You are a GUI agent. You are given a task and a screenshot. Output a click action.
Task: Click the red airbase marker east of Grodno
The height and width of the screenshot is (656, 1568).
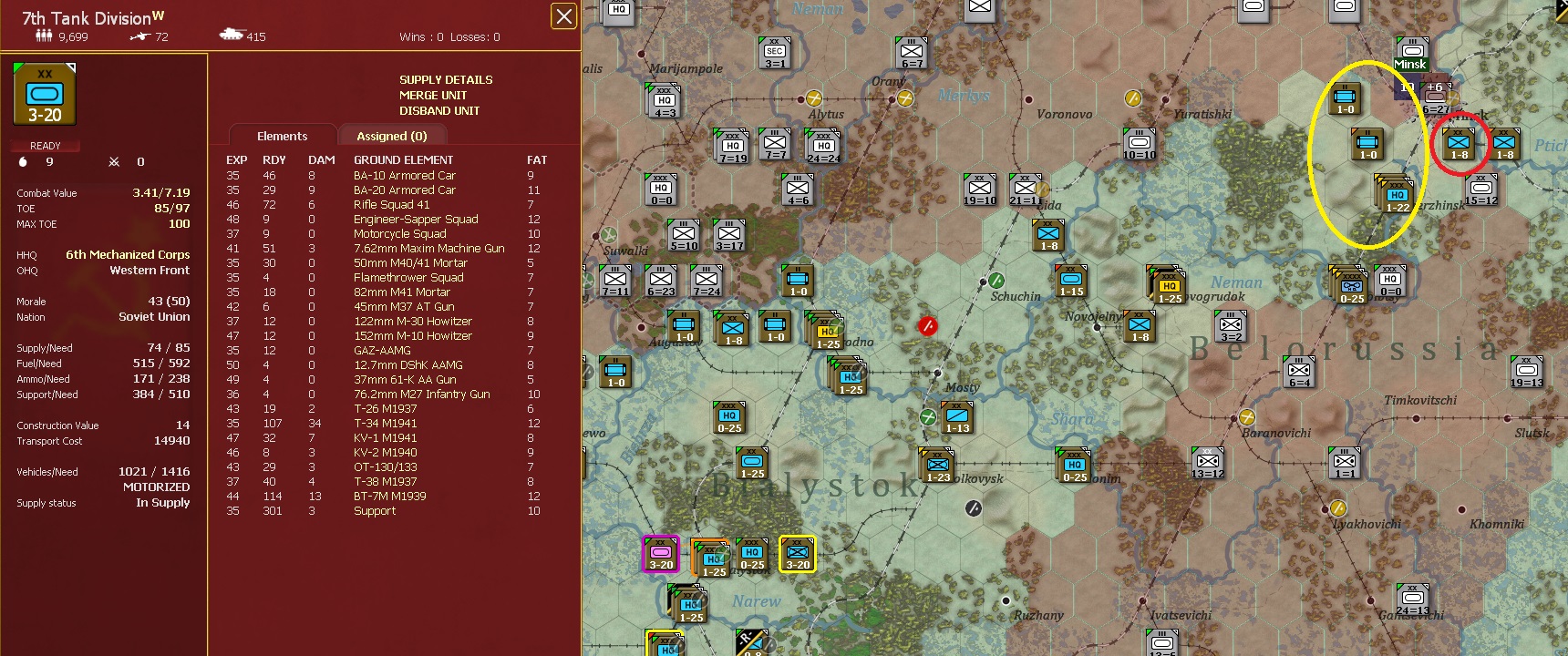point(928,325)
